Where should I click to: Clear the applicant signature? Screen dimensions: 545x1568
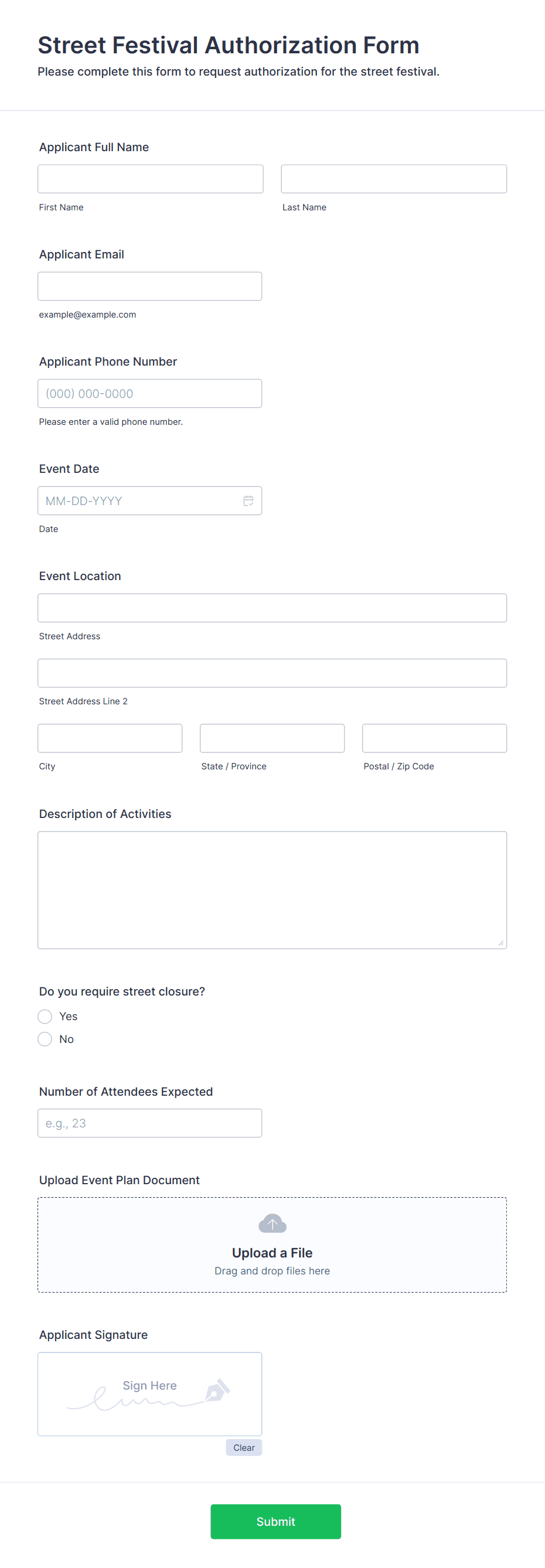[244, 1447]
